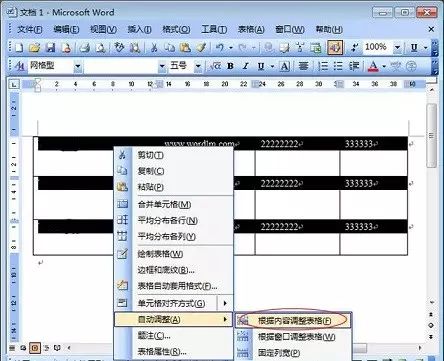Viewport: 444px width, 361px height.
Task: Click the center alignment icon
Action: [303, 66]
